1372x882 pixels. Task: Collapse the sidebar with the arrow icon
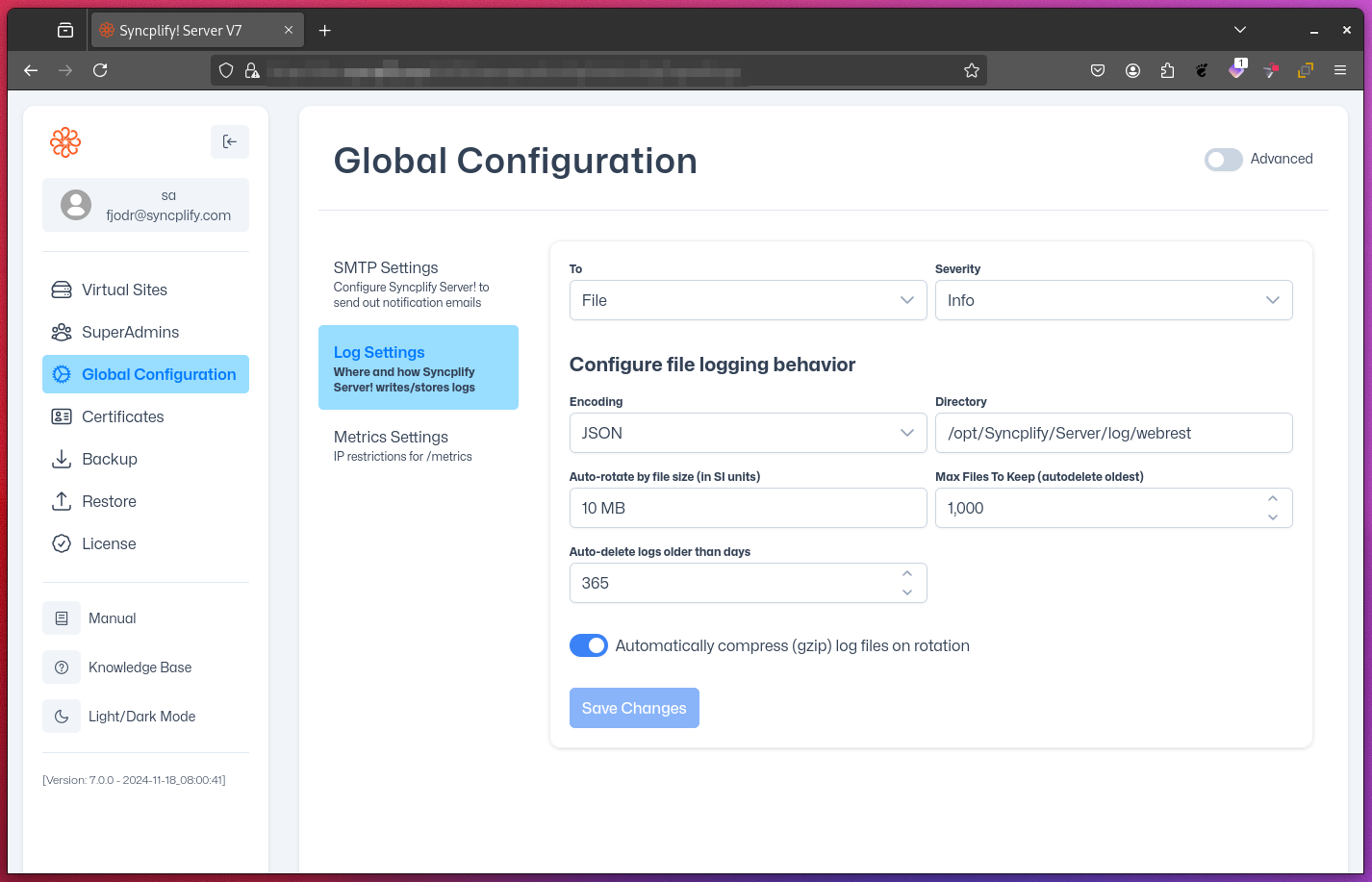pos(230,141)
